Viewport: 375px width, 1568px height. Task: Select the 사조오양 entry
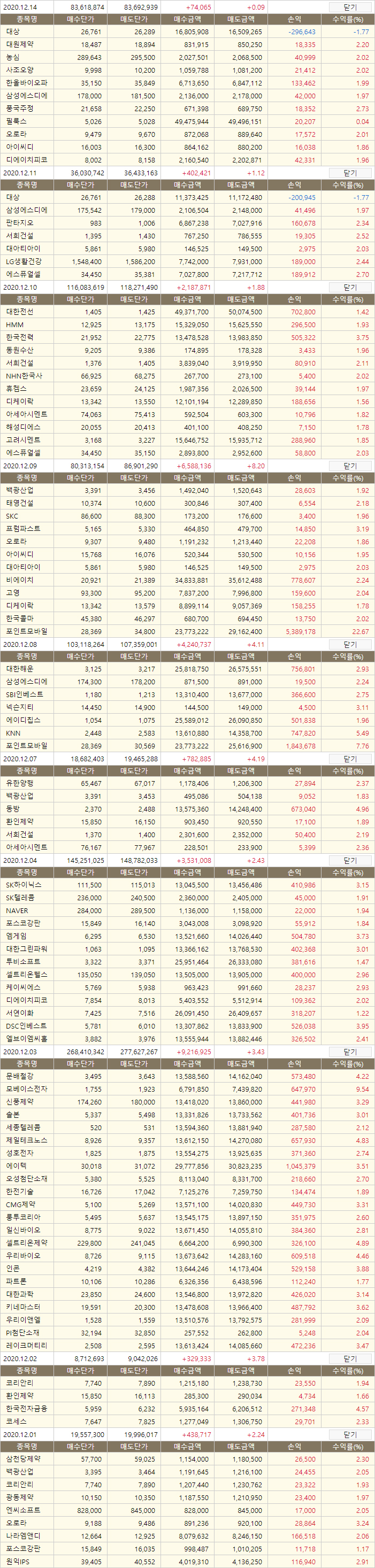20,70
